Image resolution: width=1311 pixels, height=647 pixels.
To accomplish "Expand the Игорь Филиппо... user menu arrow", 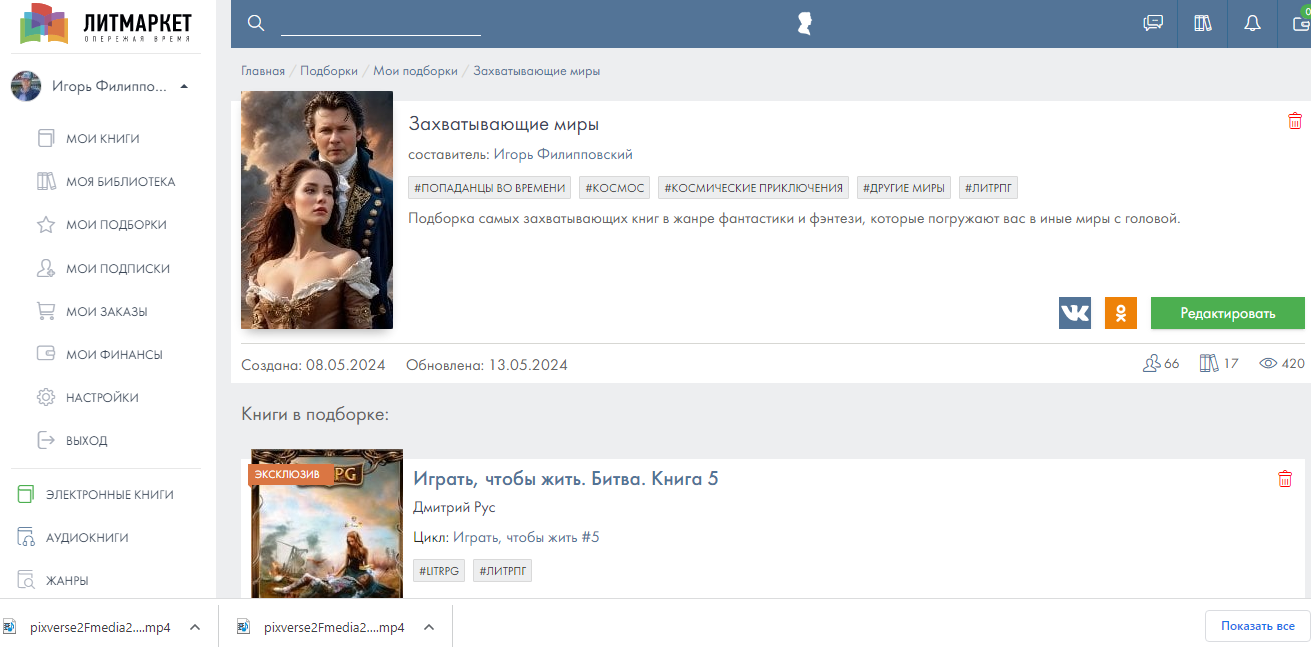I will coord(184,87).
